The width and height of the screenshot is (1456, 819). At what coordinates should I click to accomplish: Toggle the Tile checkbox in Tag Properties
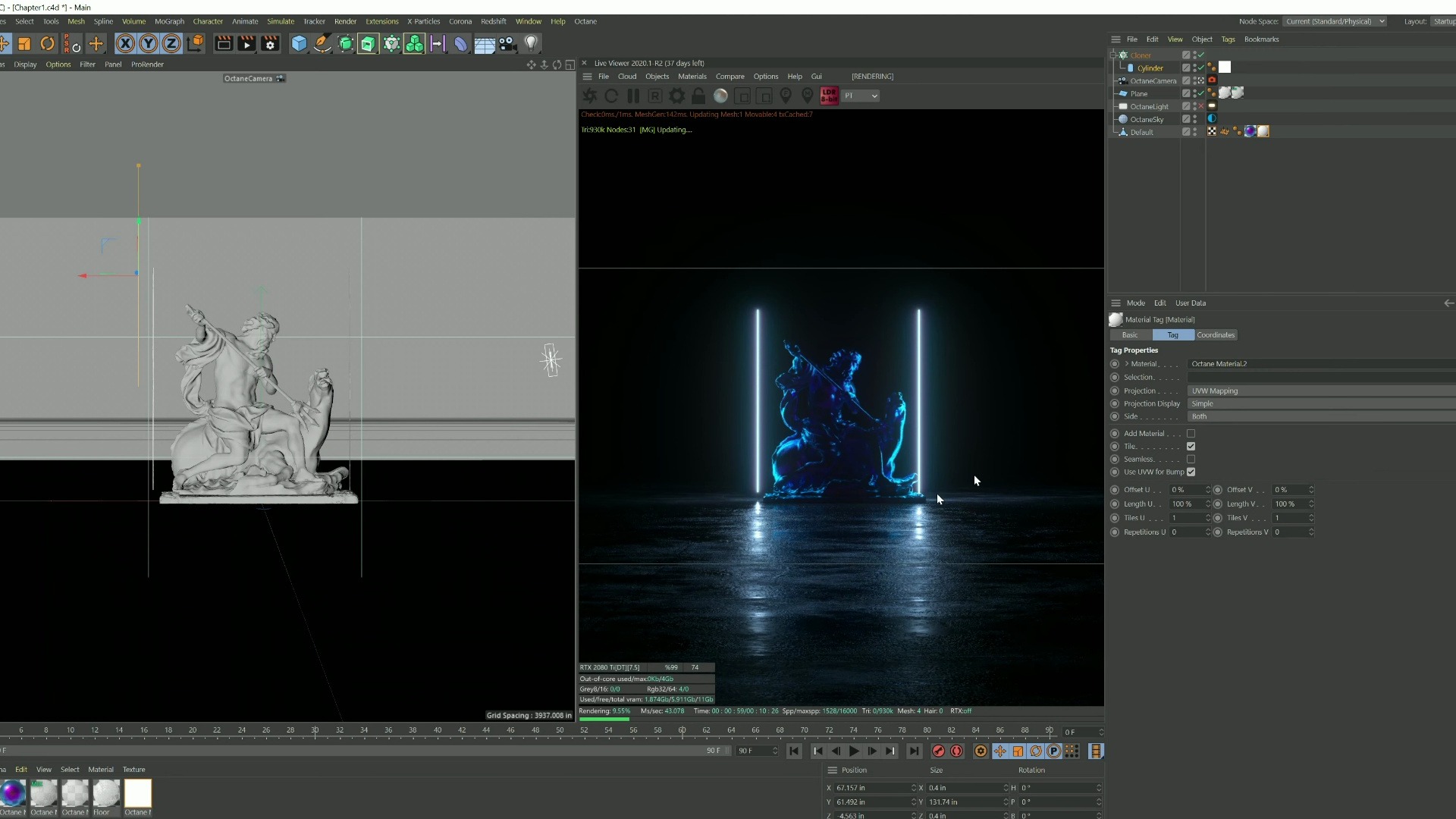pyautogui.click(x=1191, y=446)
